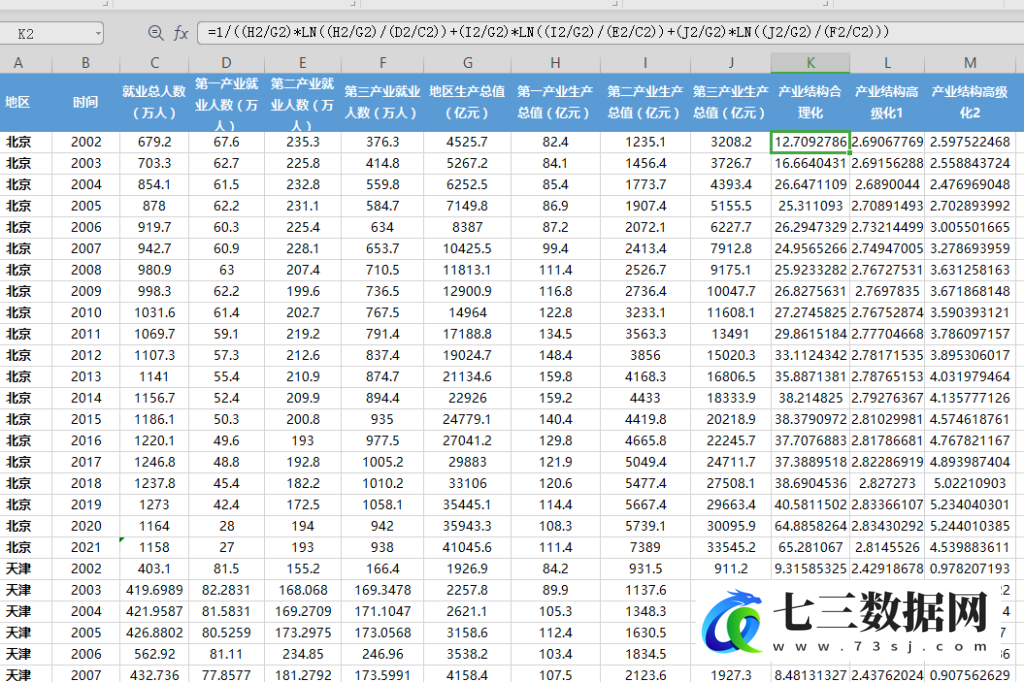The width and height of the screenshot is (1024, 682).
Task: Click cell with value 30095.9
Action: click(731, 526)
